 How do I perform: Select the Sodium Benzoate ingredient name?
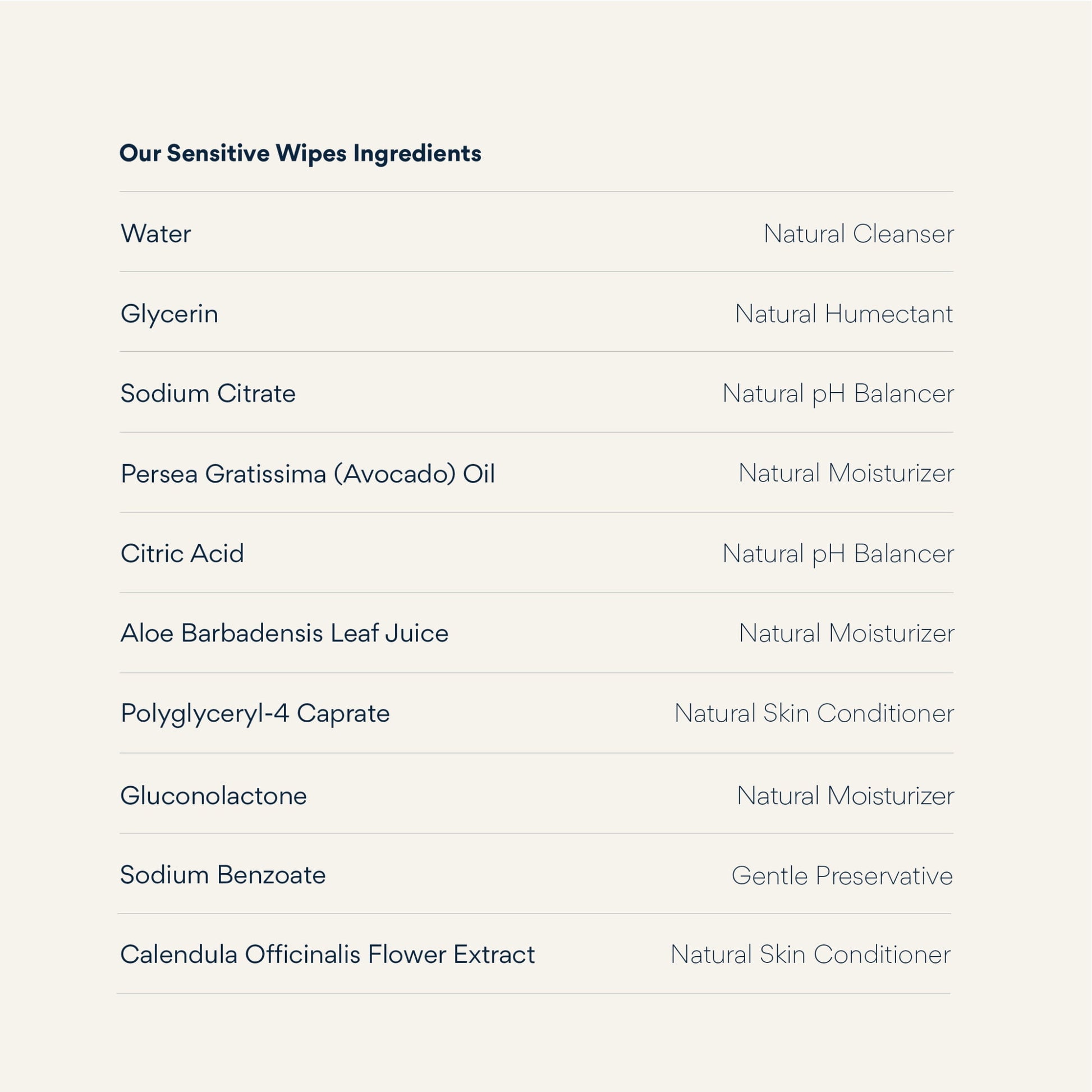click(x=223, y=875)
